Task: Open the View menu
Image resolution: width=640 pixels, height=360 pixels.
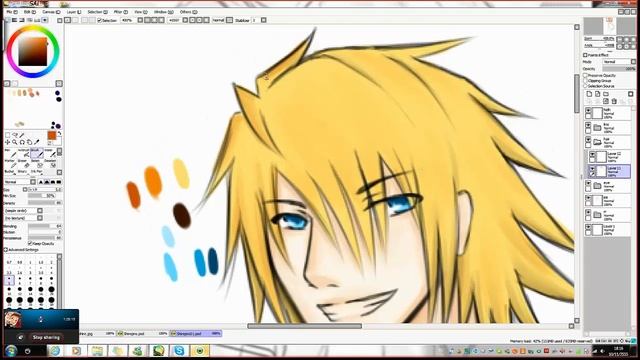Action: (x=141, y=12)
